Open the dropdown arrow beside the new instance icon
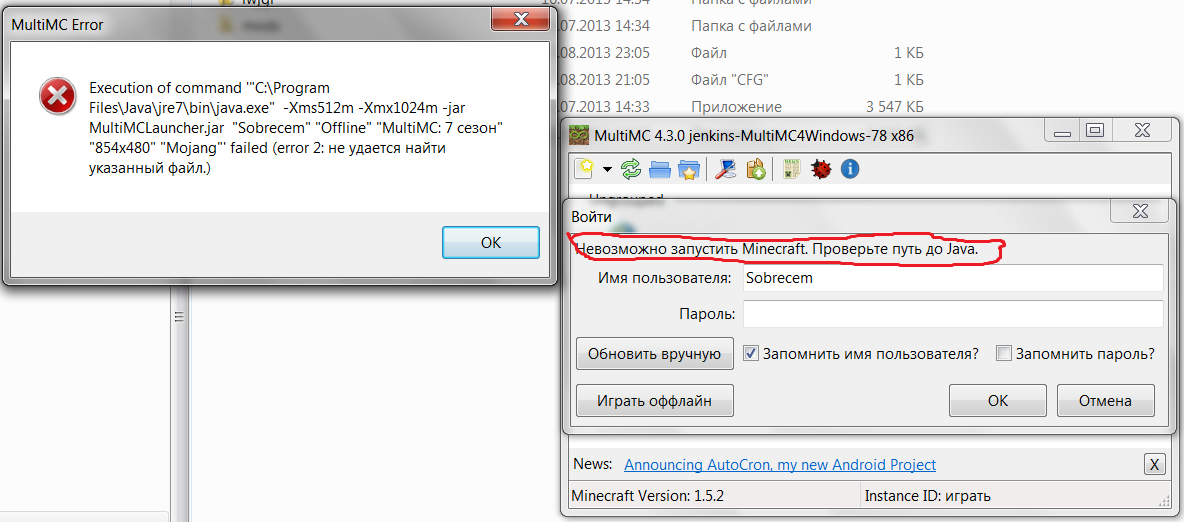 tap(606, 170)
